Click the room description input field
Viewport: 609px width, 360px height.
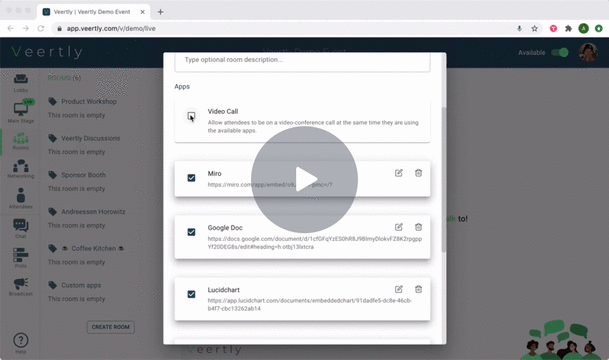point(302,60)
